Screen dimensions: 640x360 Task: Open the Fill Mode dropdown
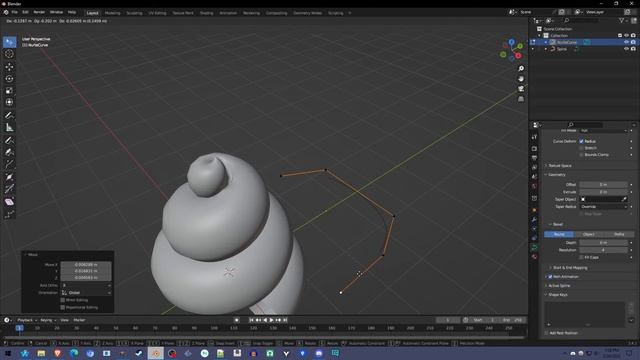click(x=603, y=131)
